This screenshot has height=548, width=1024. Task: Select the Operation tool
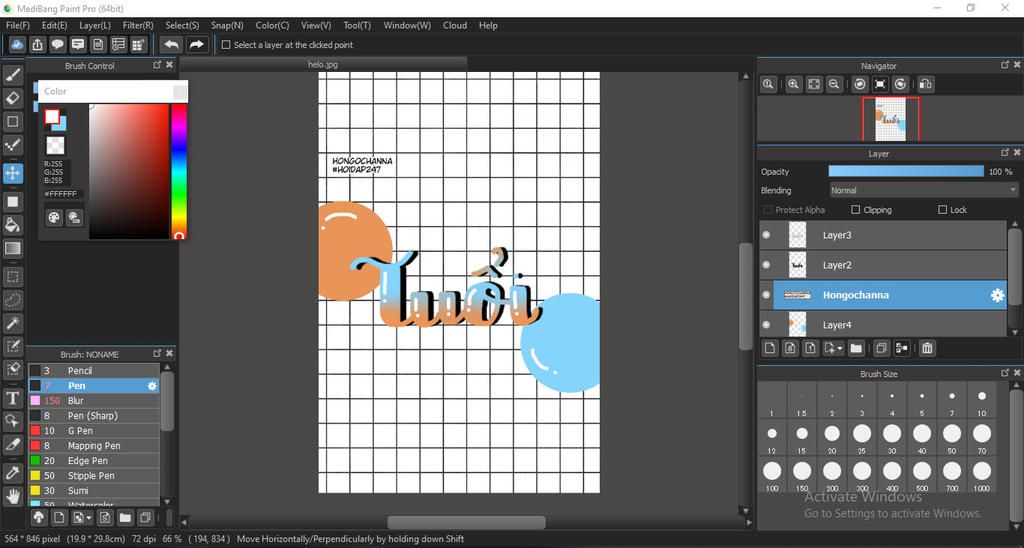12,421
